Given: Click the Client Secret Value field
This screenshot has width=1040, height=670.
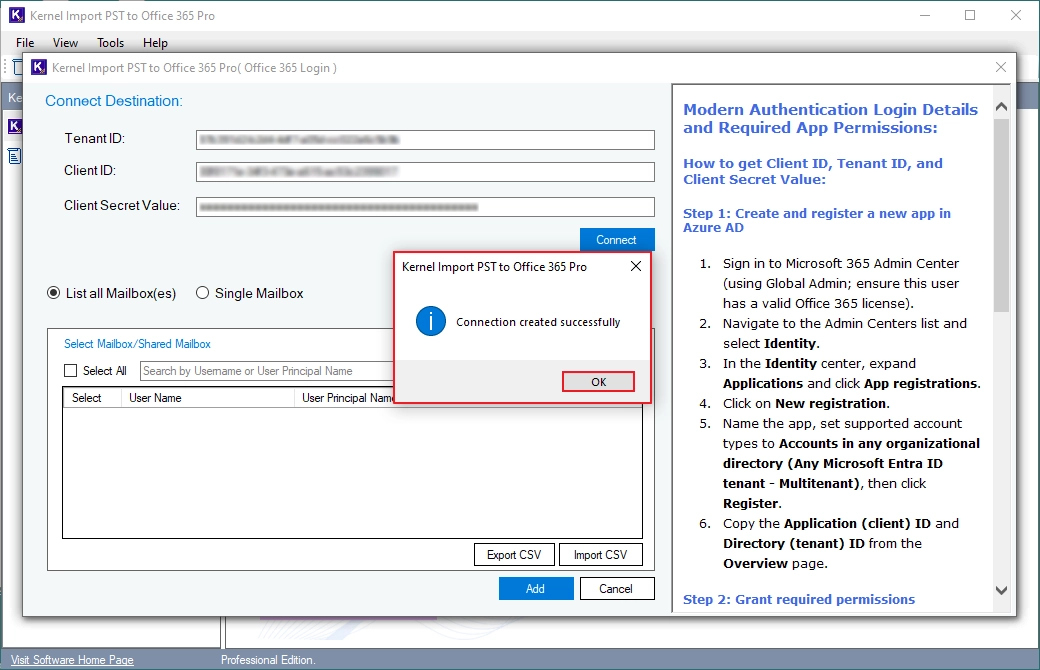Looking at the screenshot, I should (x=425, y=207).
